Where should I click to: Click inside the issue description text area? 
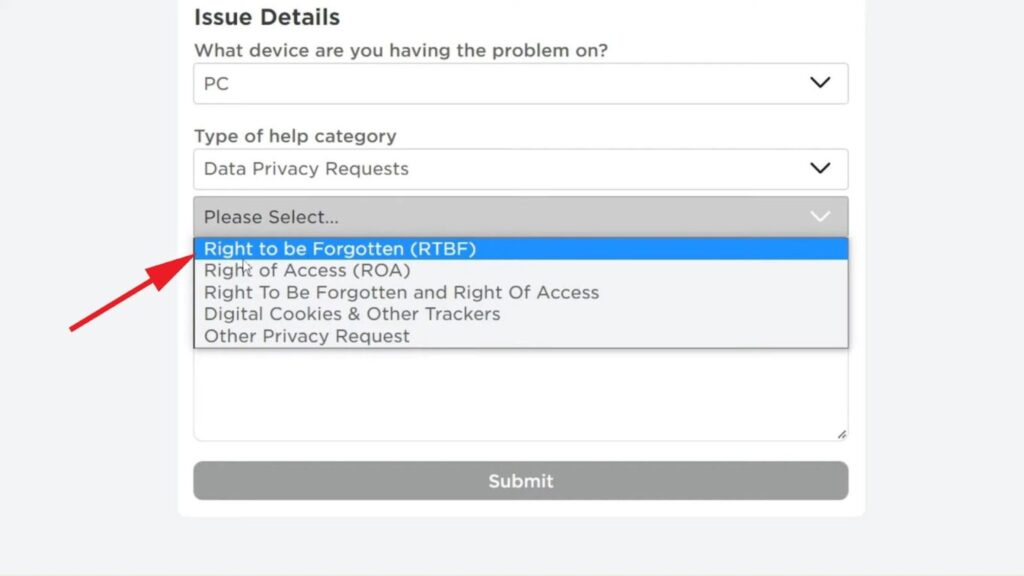[520, 395]
